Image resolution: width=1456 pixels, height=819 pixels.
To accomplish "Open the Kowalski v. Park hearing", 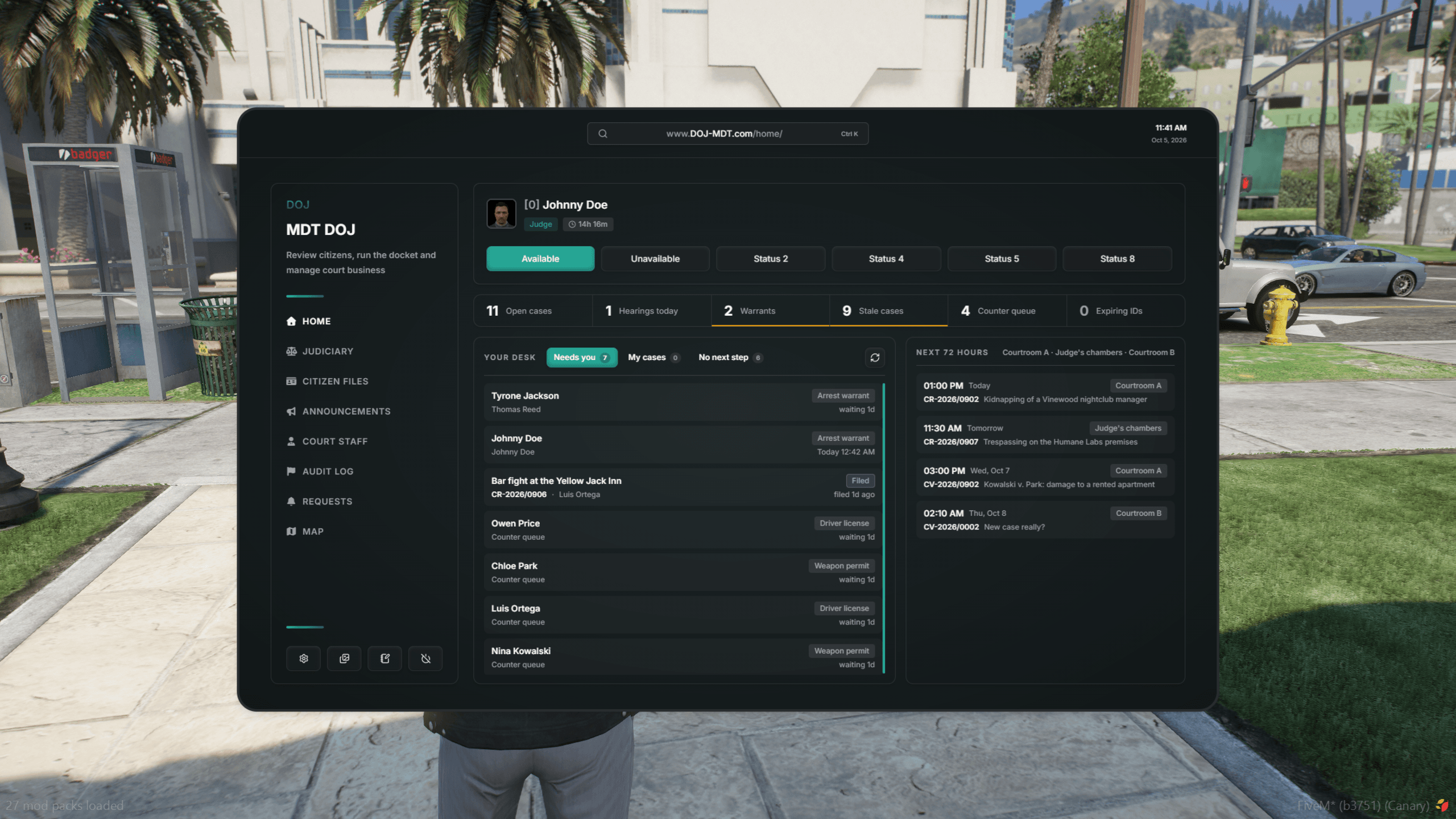I will [1045, 477].
